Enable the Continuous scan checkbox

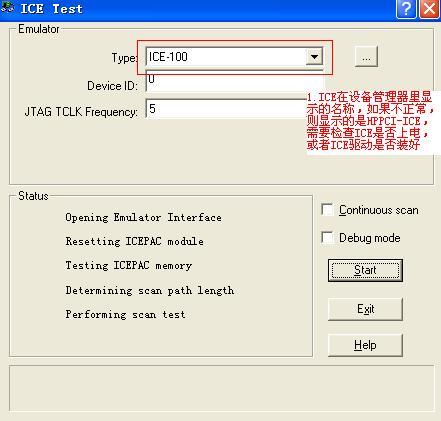coord(327,210)
